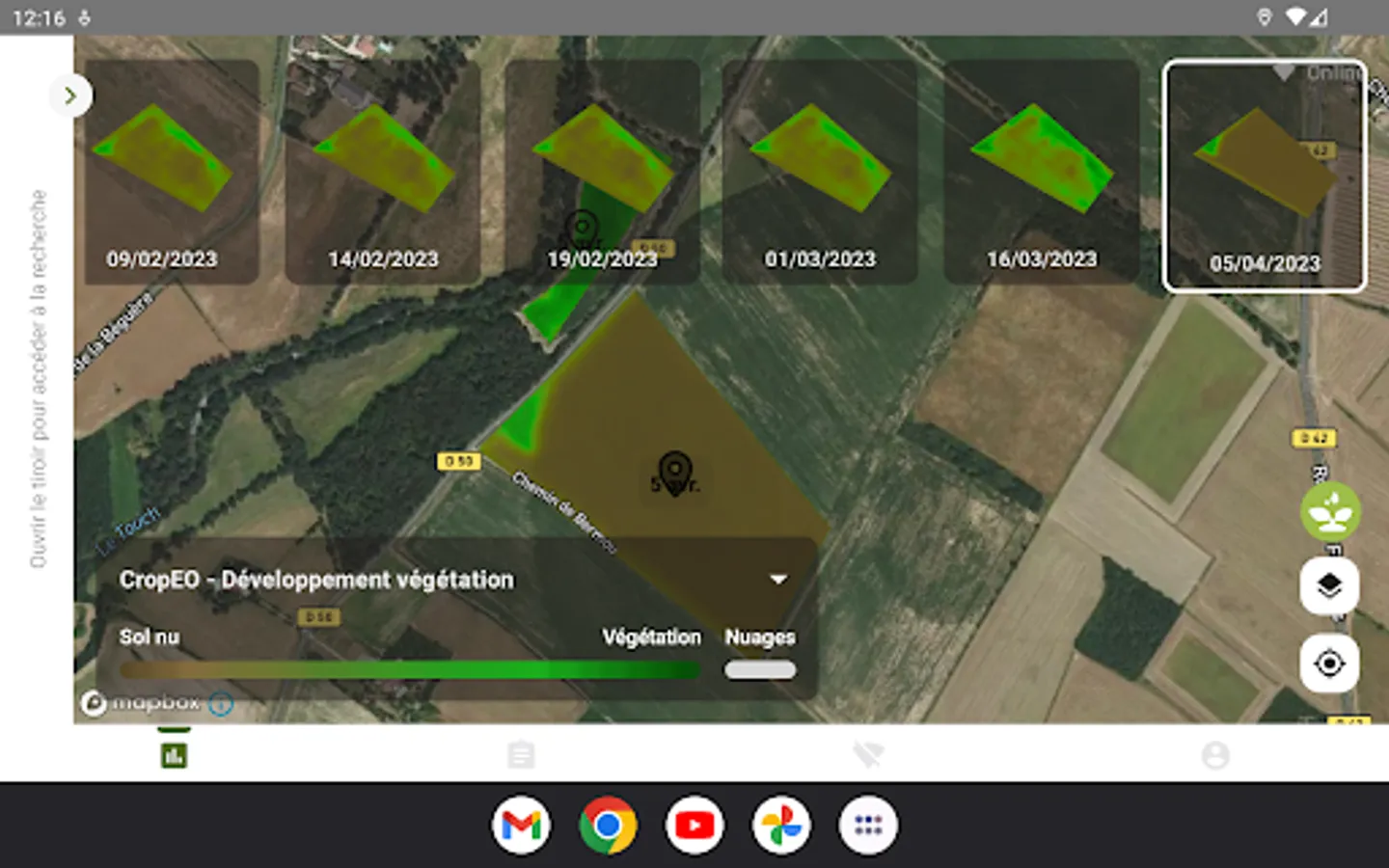The height and width of the screenshot is (868, 1389).
Task: Open Gmail from the taskbar
Action: point(521,826)
